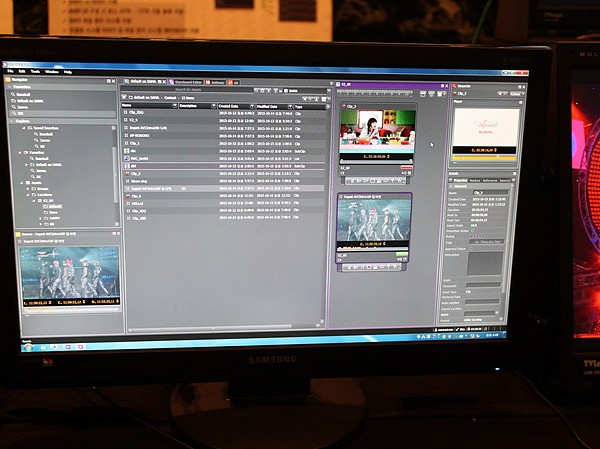Open the Windows Start button
Viewport: 600px width, 449px height.
pos(28,347)
